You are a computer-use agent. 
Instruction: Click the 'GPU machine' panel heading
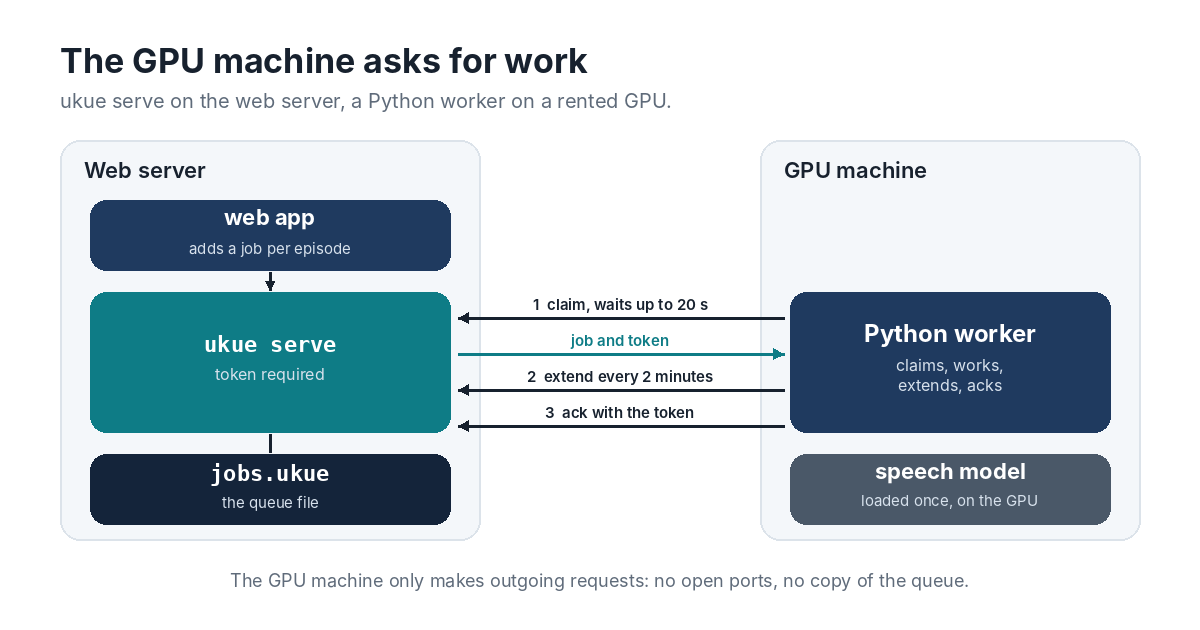(x=855, y=170)
